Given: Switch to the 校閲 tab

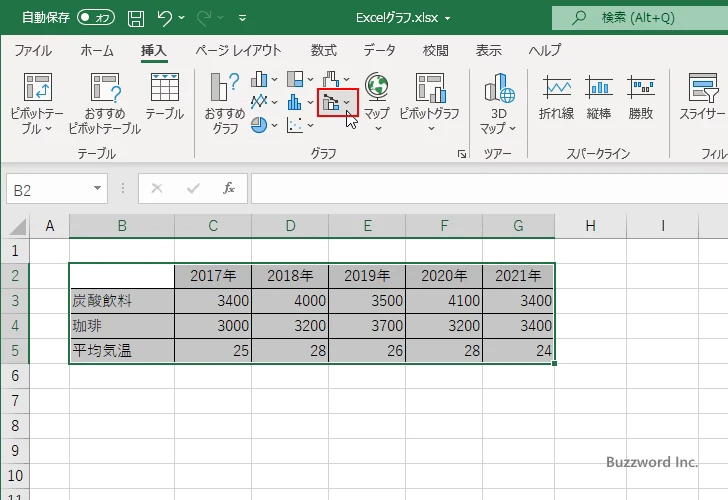Looking at the screenshot, I should click(x=436, y=50).
